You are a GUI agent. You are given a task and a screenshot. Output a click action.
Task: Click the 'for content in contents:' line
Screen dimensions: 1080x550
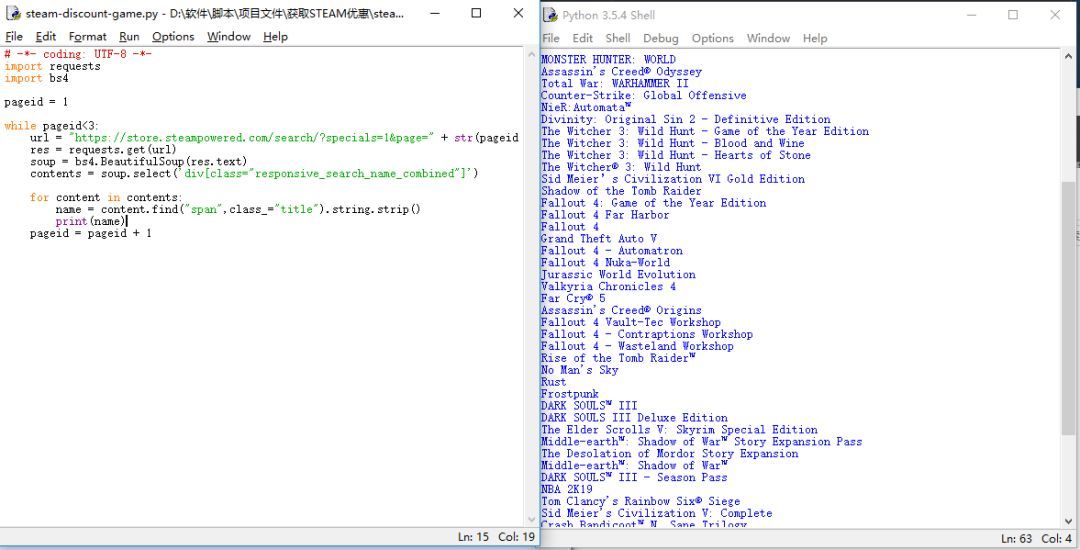point(106,198)
